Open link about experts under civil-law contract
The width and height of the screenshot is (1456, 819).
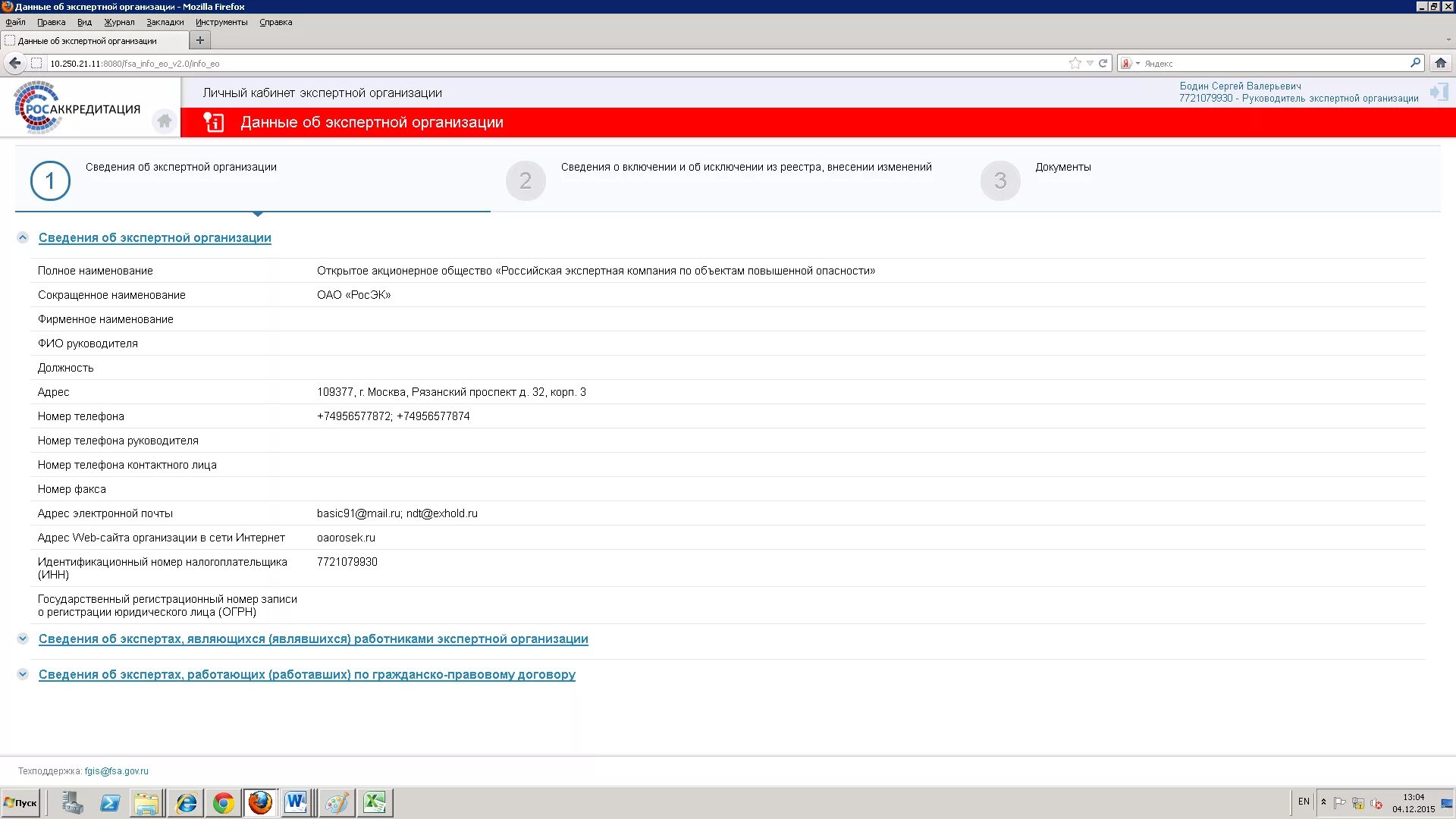307,674
